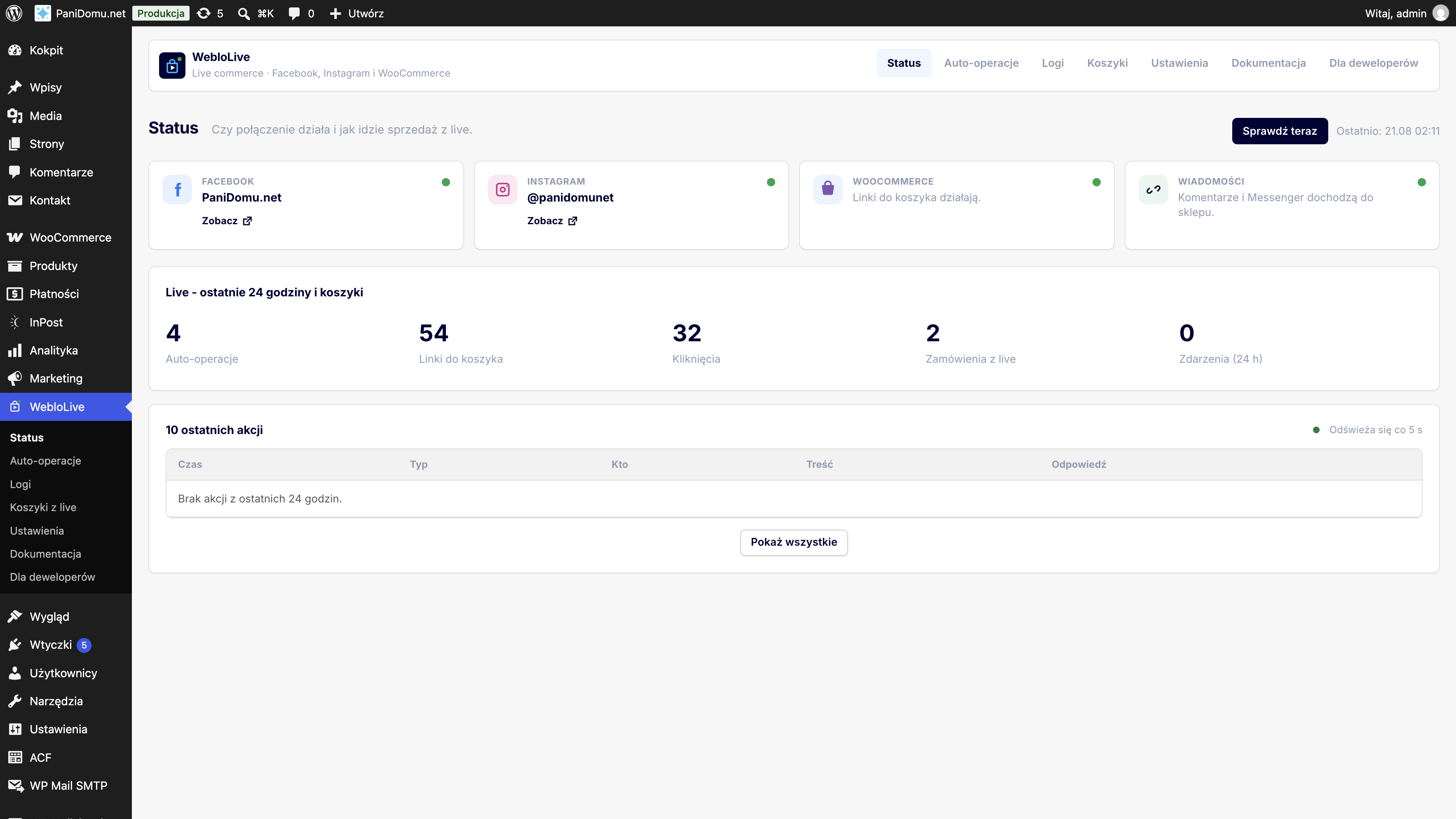This screenshot has height=819, width=1456.
Task: Click the Strony pages icon
Action: tap(15, 144)
